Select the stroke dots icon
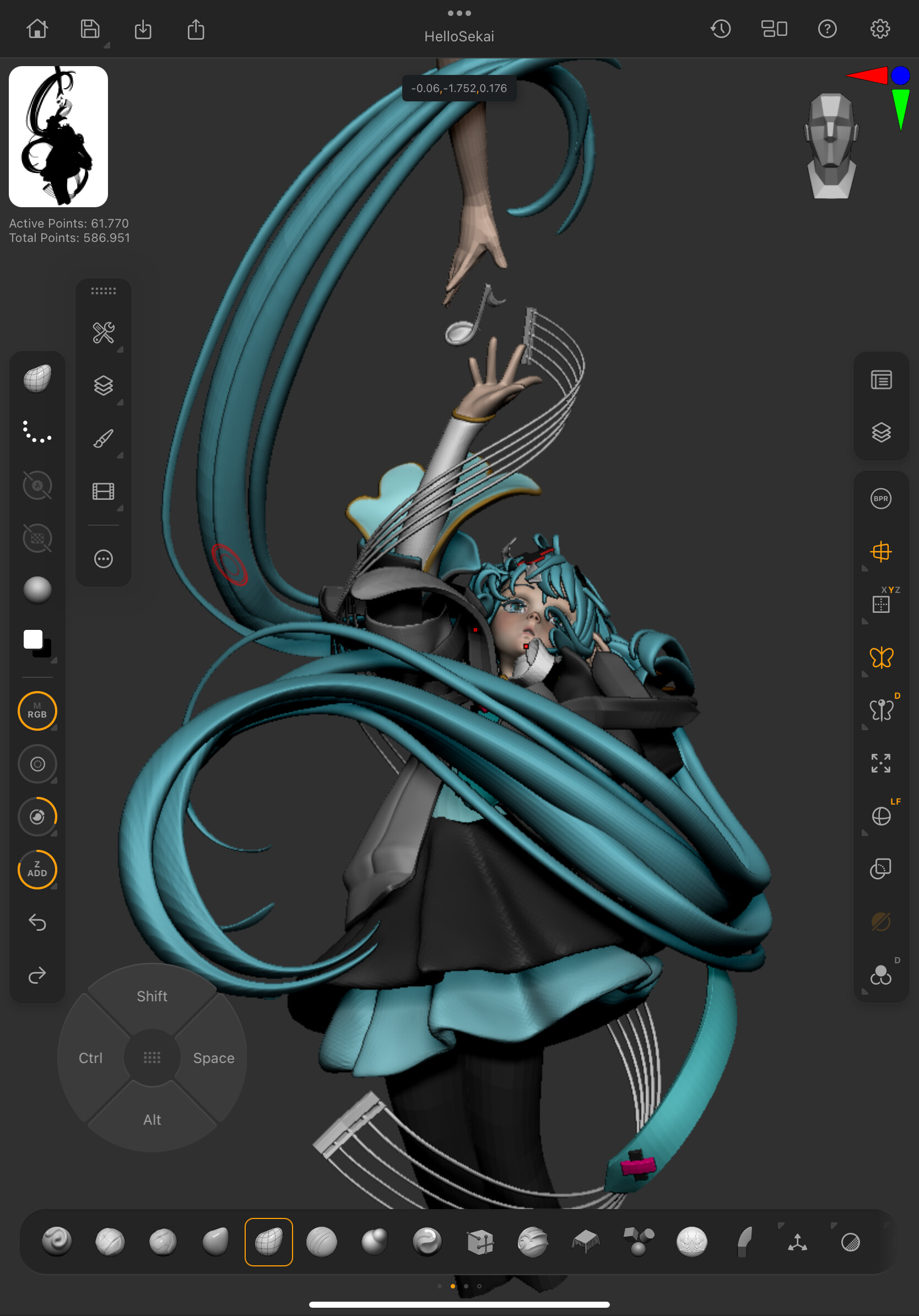This screenshot has width=919, height=1316. pos(37,432)
